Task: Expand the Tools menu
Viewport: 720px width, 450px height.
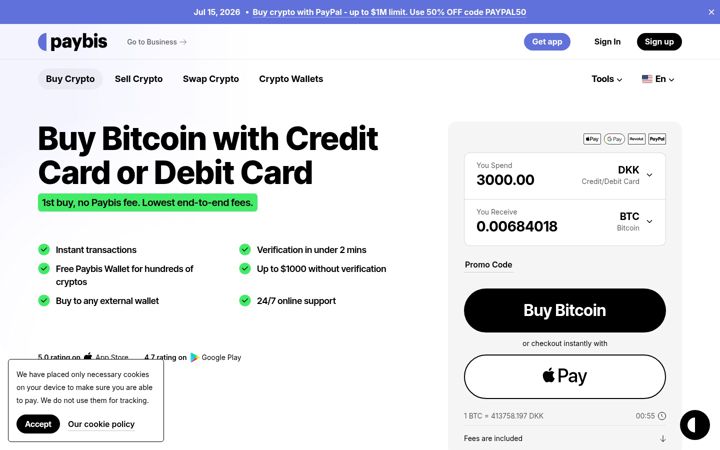Action: tap(607, 79)
